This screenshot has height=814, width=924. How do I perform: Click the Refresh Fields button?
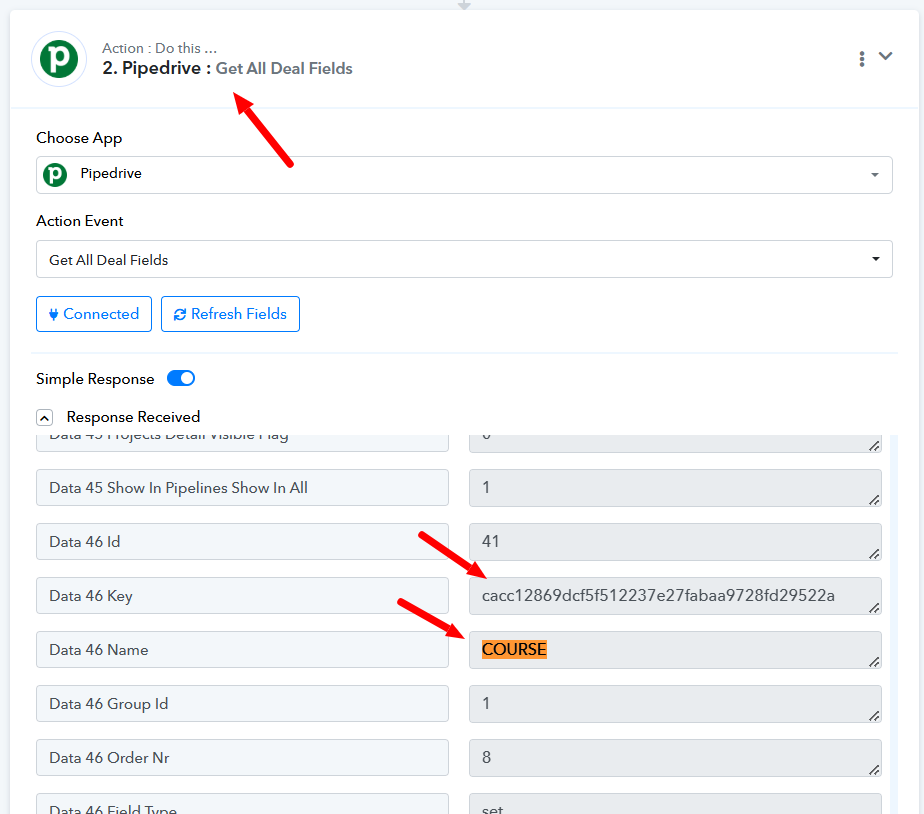click(230, 314)
